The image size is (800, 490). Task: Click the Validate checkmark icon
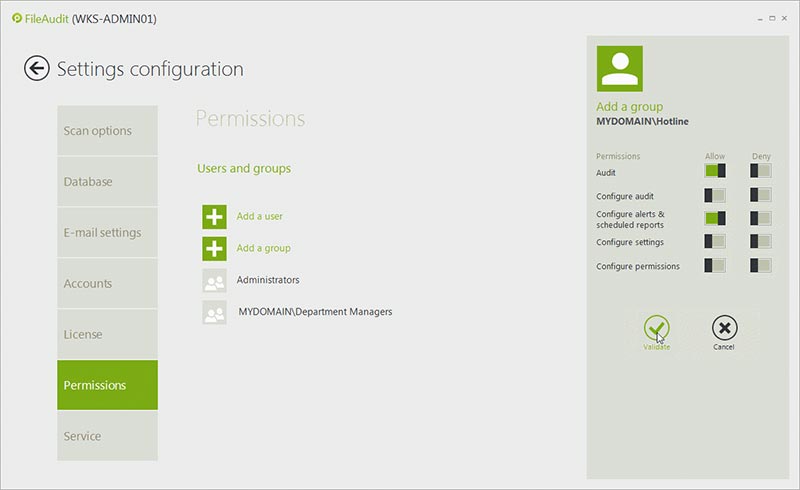click(x=657, y=327)
